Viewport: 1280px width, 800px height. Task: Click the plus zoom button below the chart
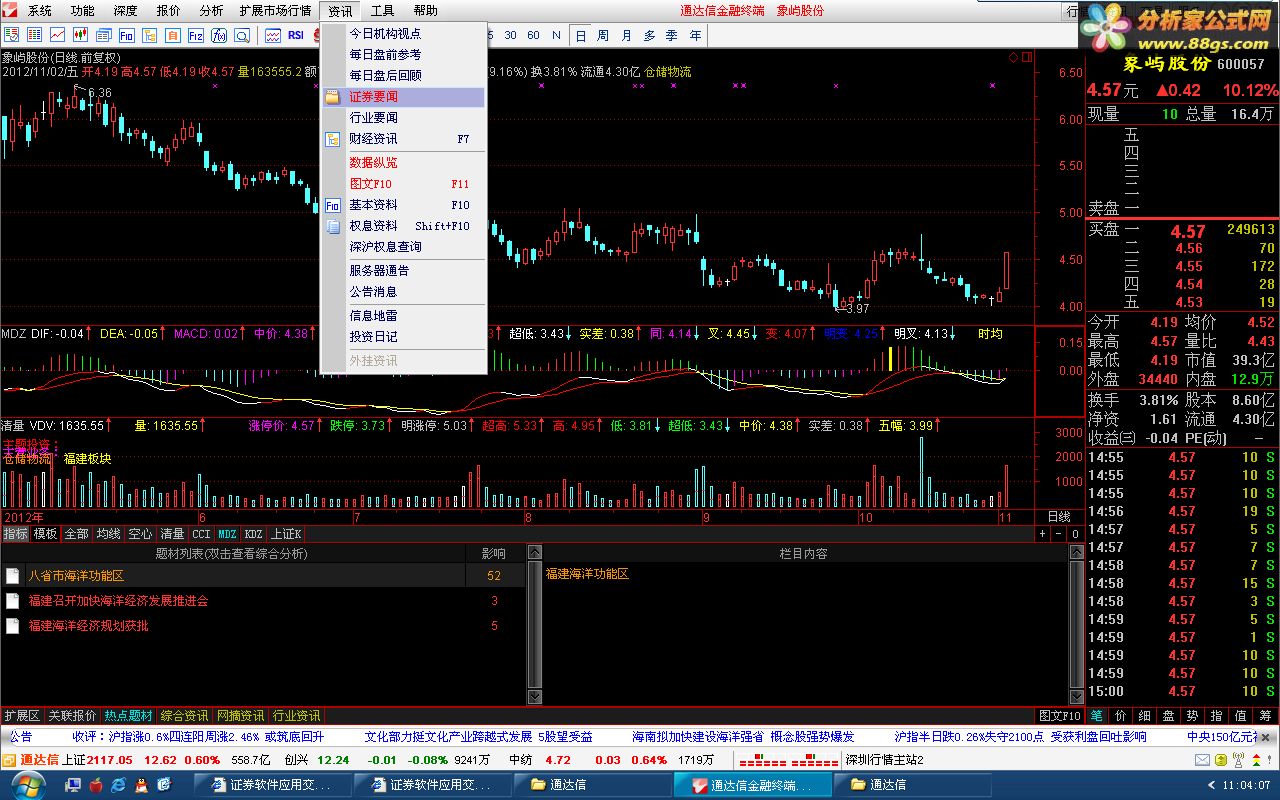click(1042, 534)
